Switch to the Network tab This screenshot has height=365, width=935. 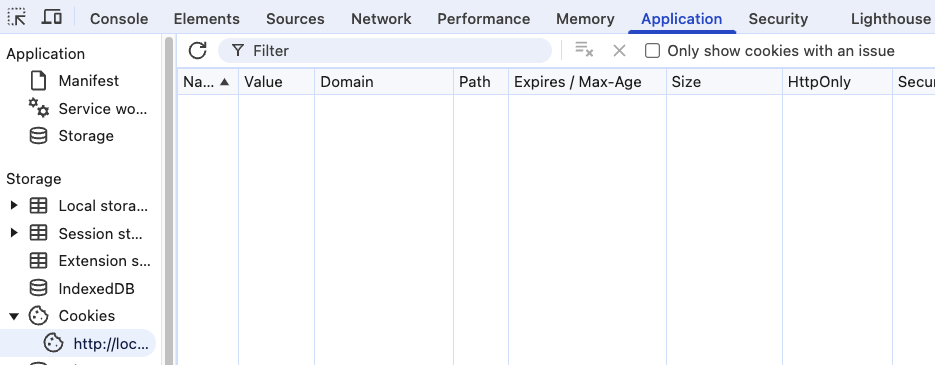[381, 19]
